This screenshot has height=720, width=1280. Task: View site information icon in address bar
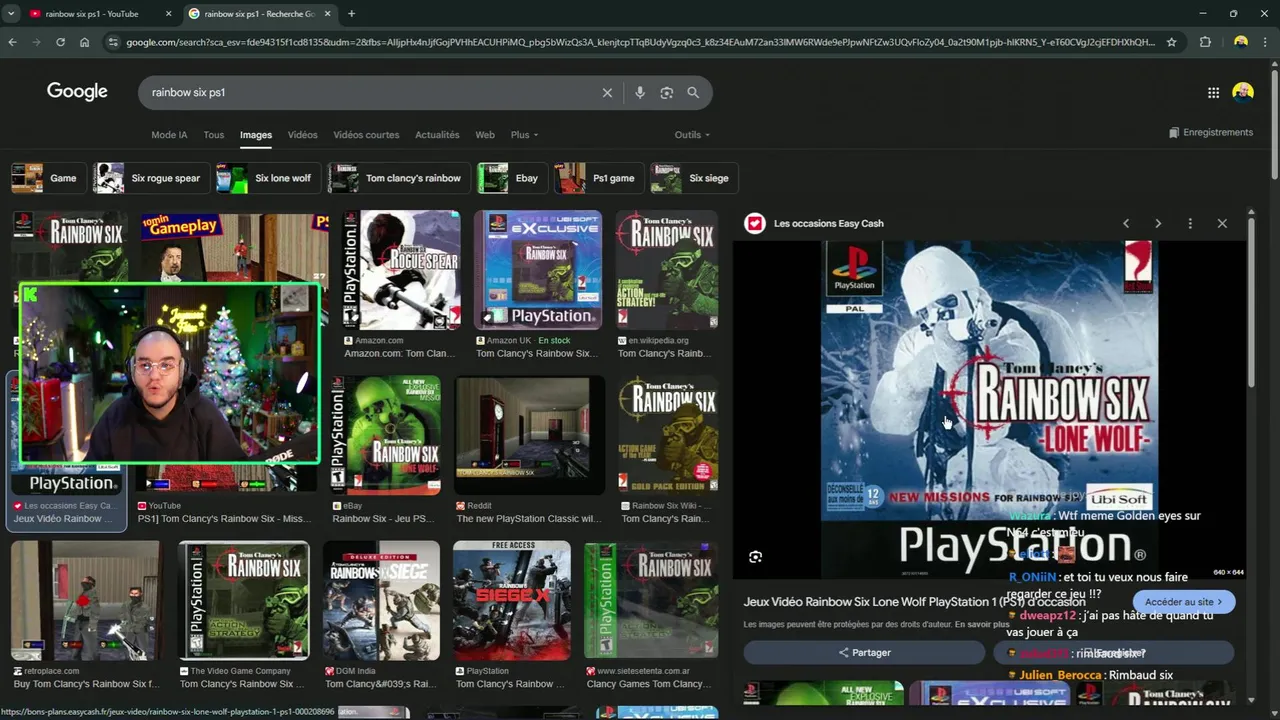click(113, 42)
